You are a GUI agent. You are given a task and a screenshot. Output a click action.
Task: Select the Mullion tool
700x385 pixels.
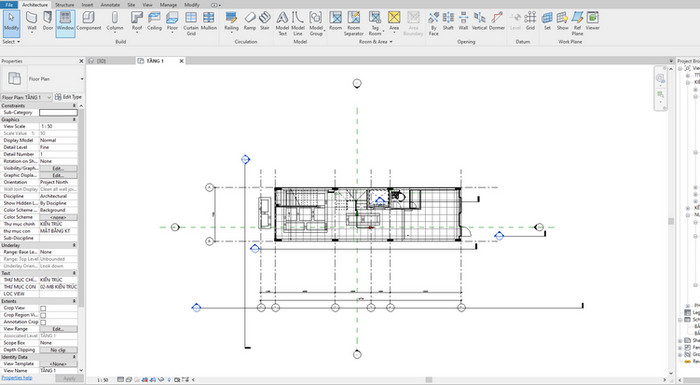[x=208, y=21]
